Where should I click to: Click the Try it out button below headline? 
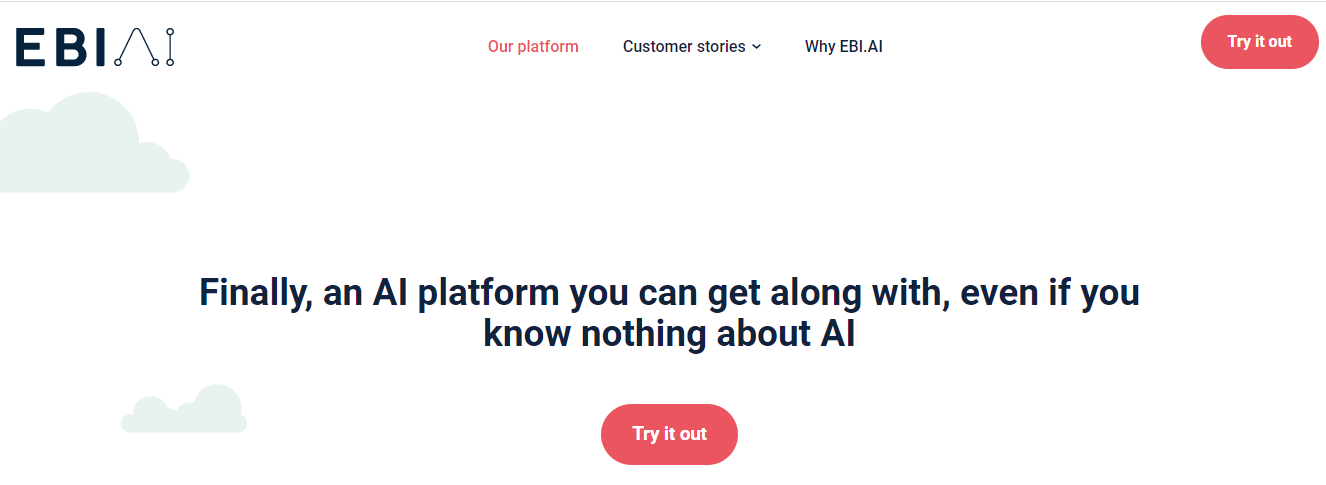tap(669, 434)
